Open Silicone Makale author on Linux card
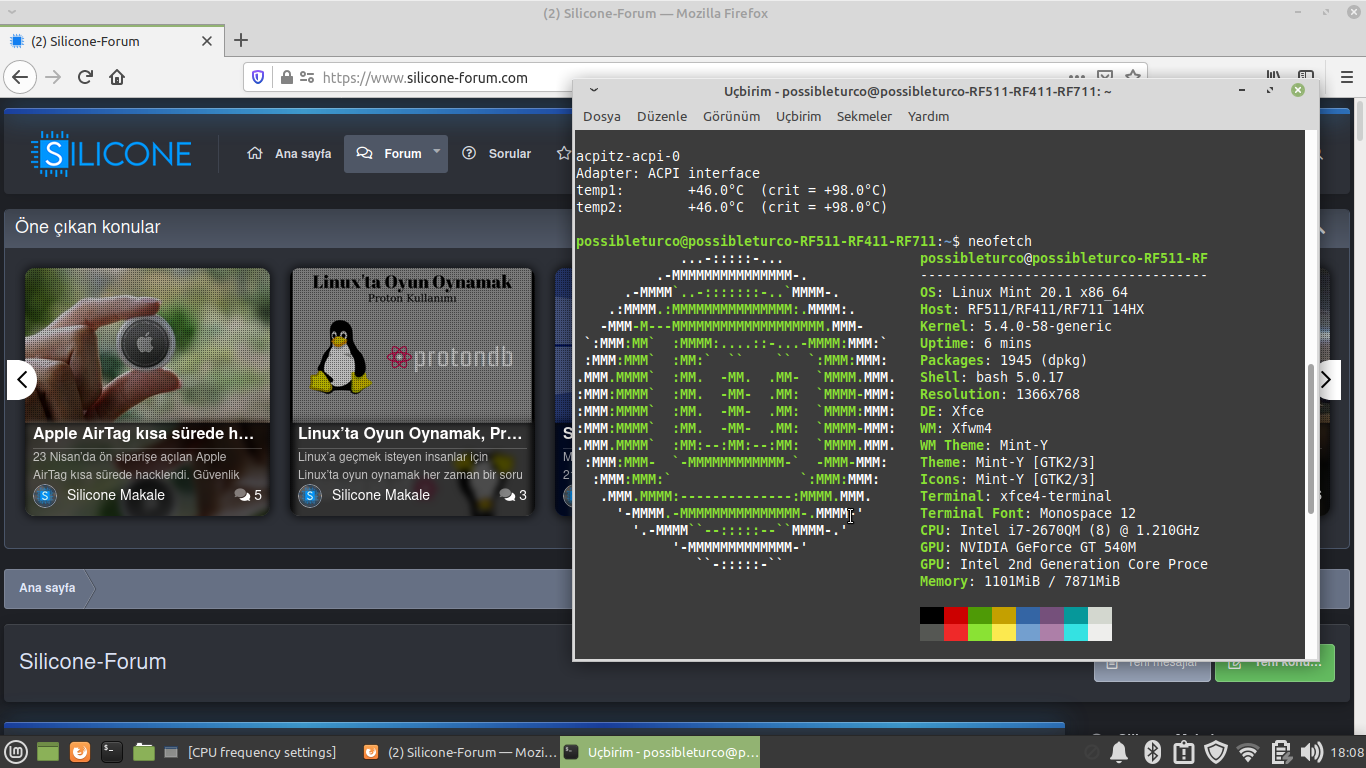Viewport: 1366px width, 768px height. tap(381, 495)
